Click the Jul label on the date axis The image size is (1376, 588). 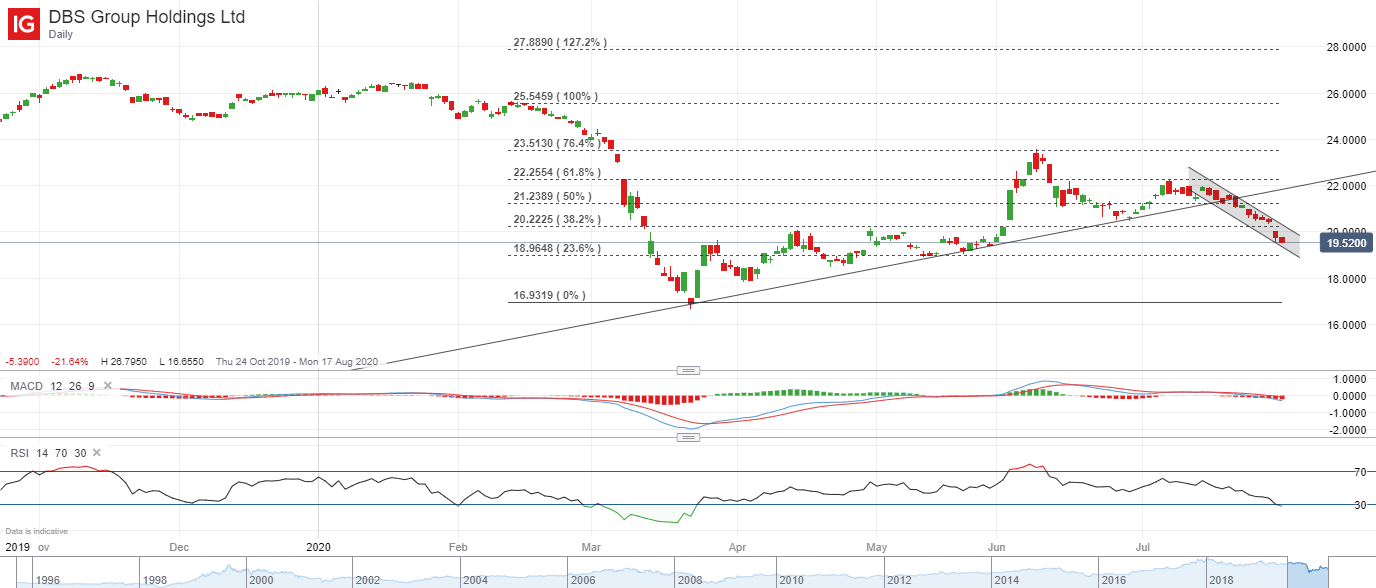point(1144,547)
